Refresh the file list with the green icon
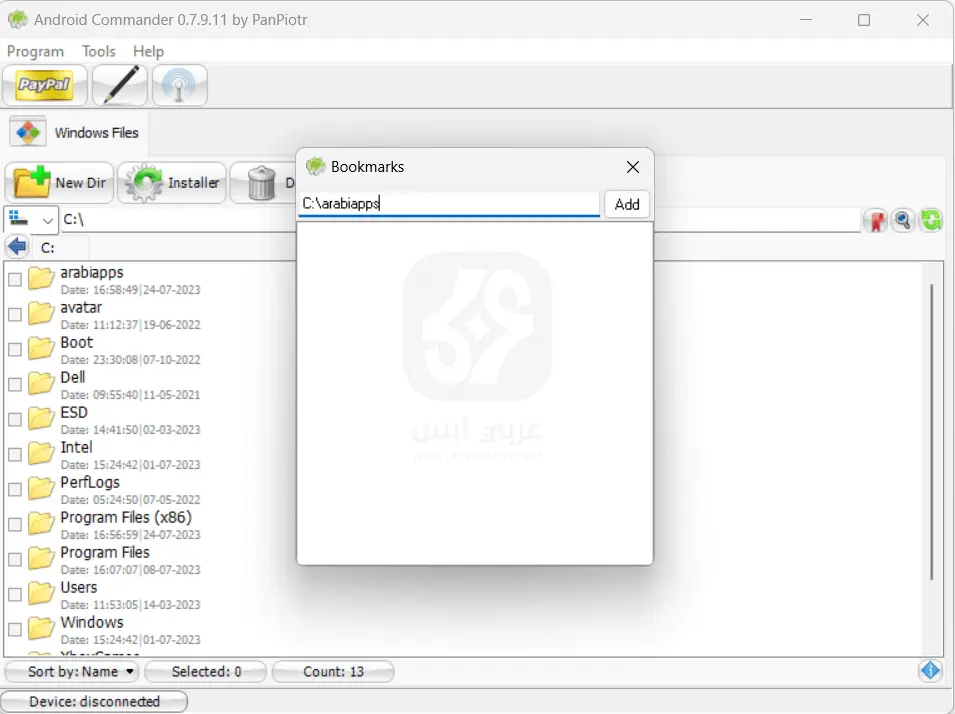Image resolution: width=955 pixels, height=714 pixels. point(931,220)
